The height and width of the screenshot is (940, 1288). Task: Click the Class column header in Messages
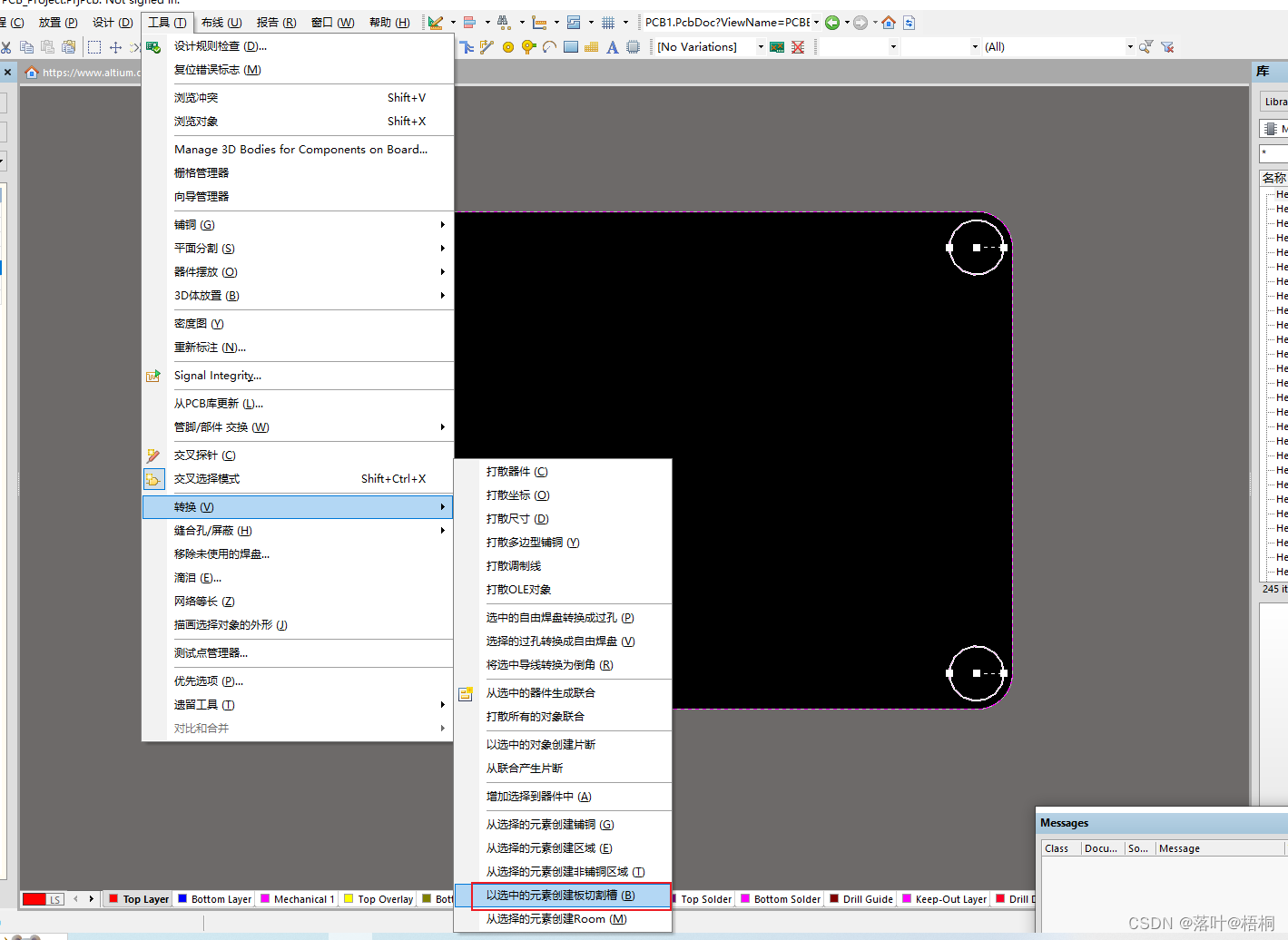tap(1060, 848)
